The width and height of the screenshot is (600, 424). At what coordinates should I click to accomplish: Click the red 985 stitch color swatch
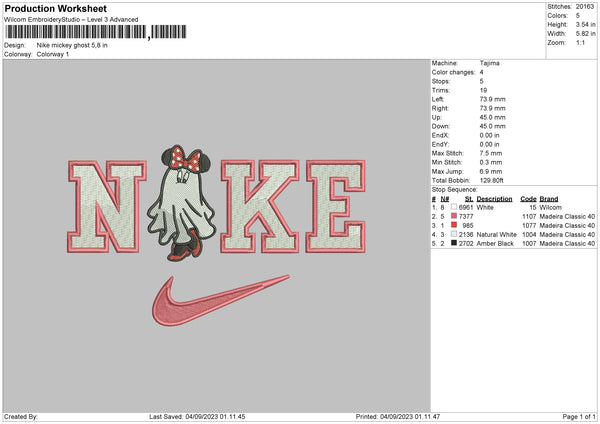[454, 225]
